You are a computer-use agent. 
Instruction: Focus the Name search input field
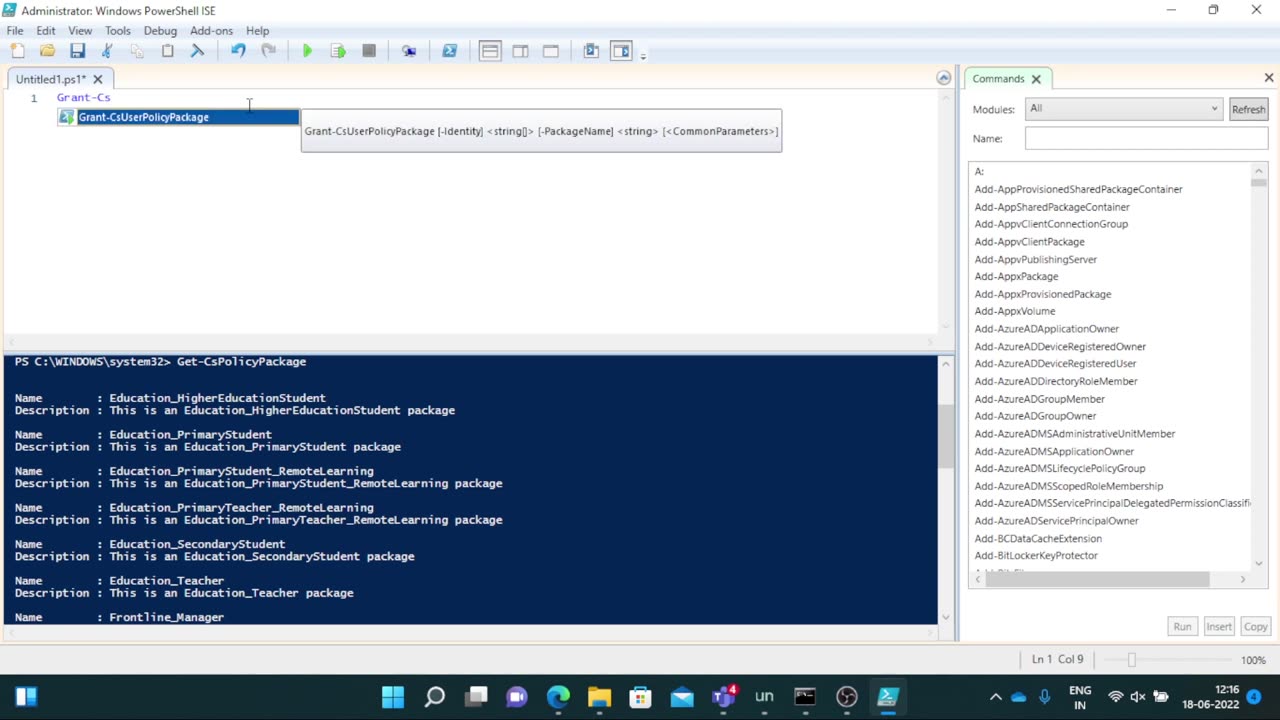(1146, 139)
